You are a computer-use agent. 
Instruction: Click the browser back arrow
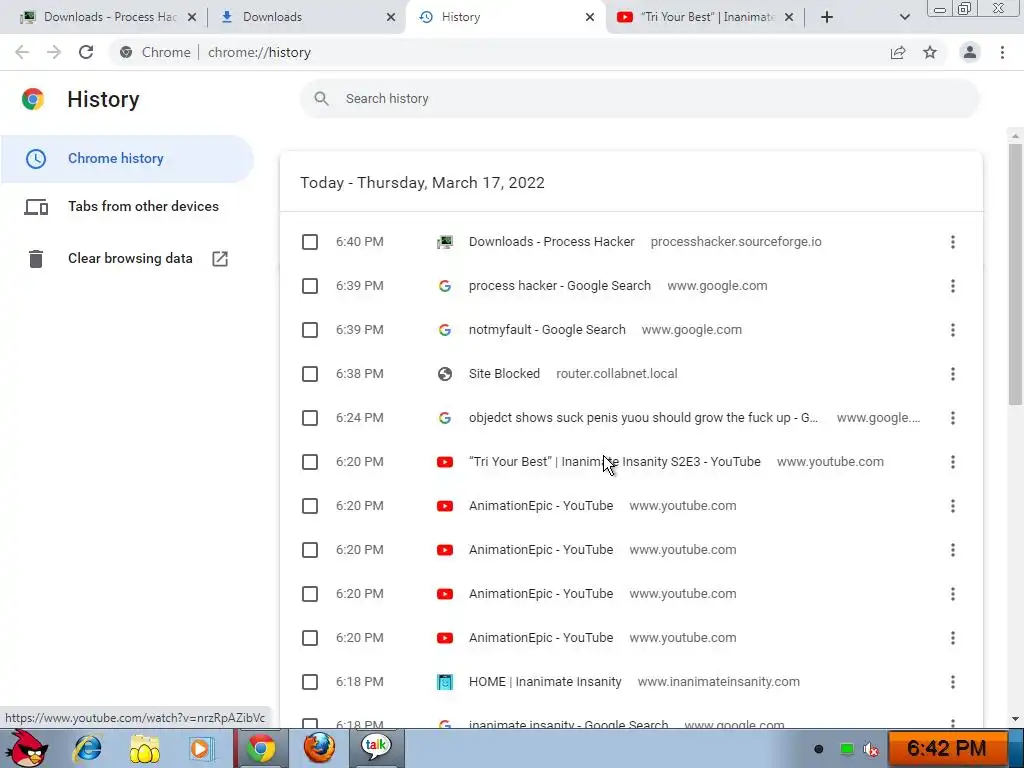click(x=22, y=52)
